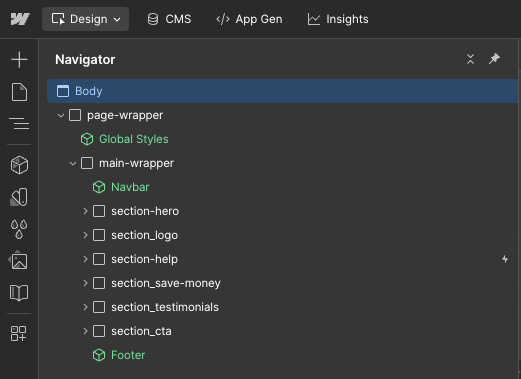Collapse the main-wrapper tree node

click(73, 164)
